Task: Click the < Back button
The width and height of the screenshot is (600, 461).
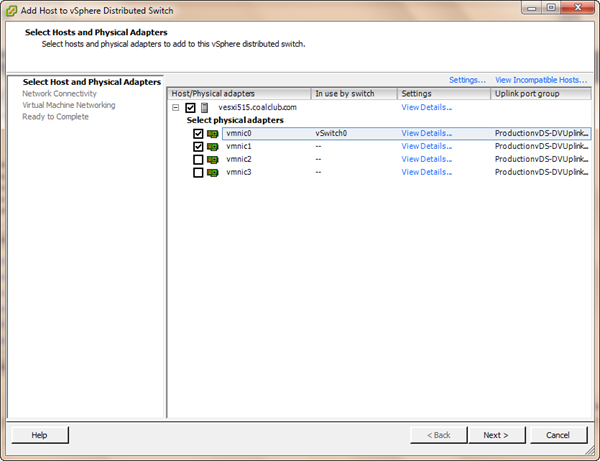Action: [x=439, y=435]
